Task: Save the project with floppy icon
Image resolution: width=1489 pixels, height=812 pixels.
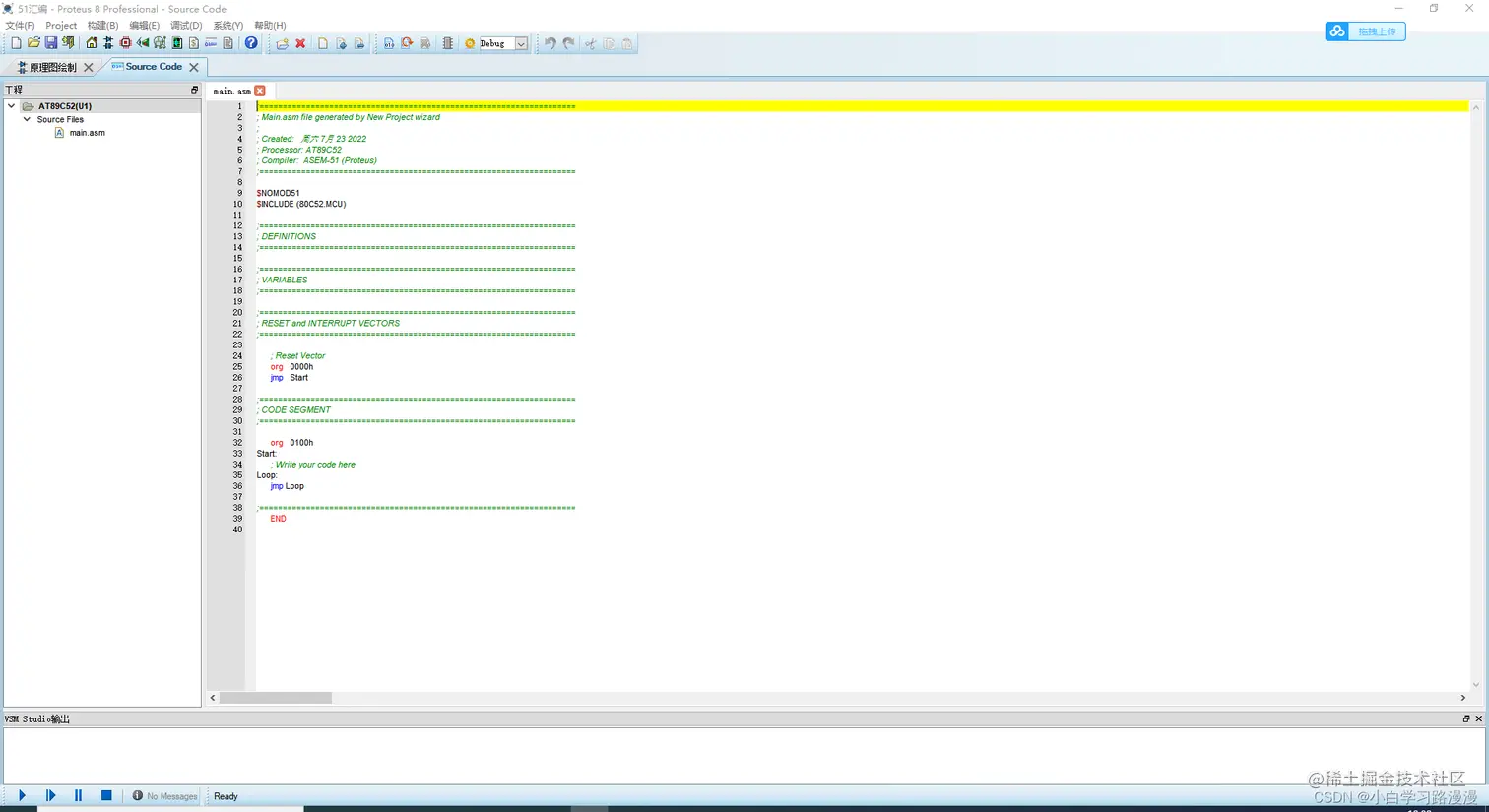Action: (51, 43)
